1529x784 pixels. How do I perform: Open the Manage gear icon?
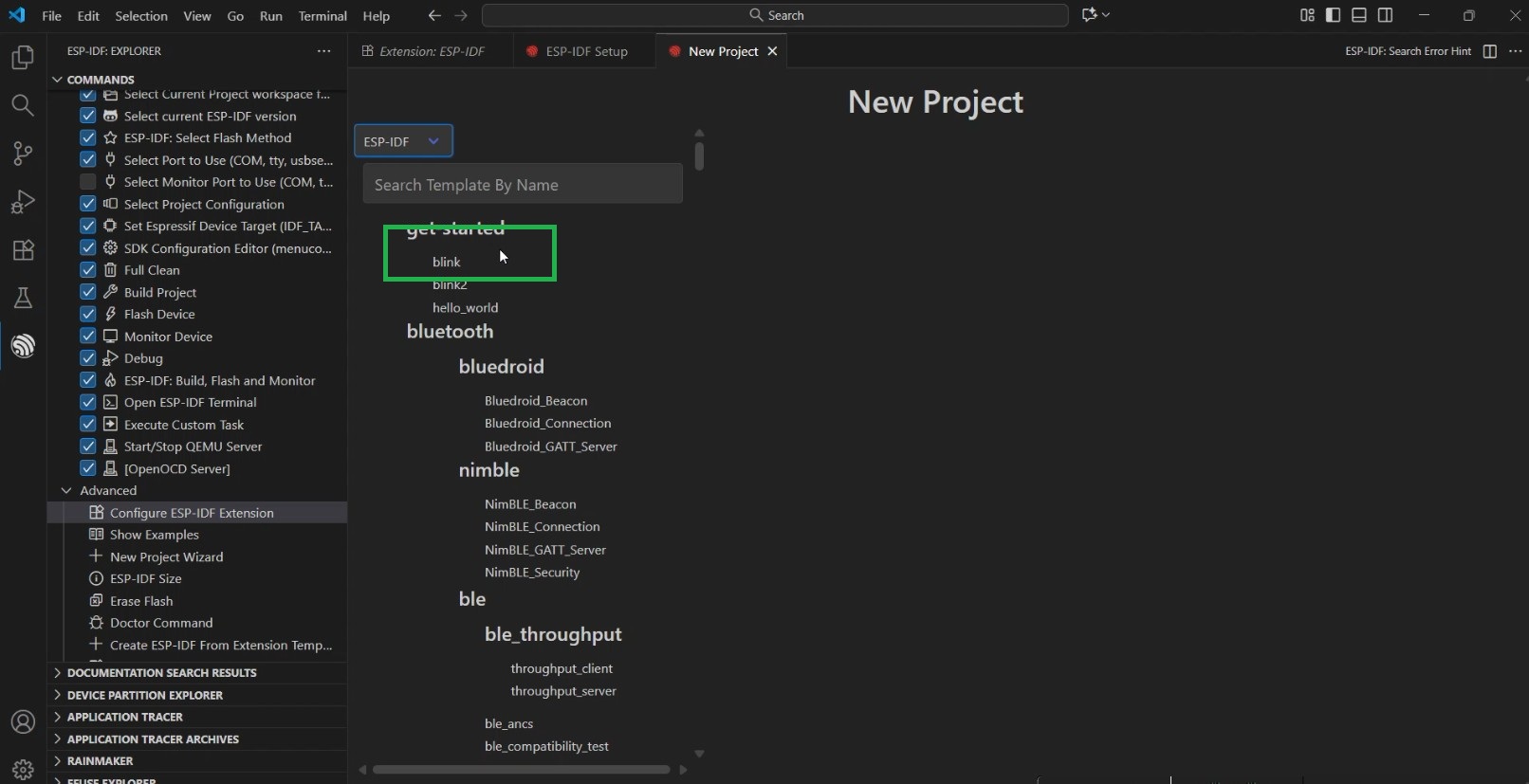click(x=23, y=770)
